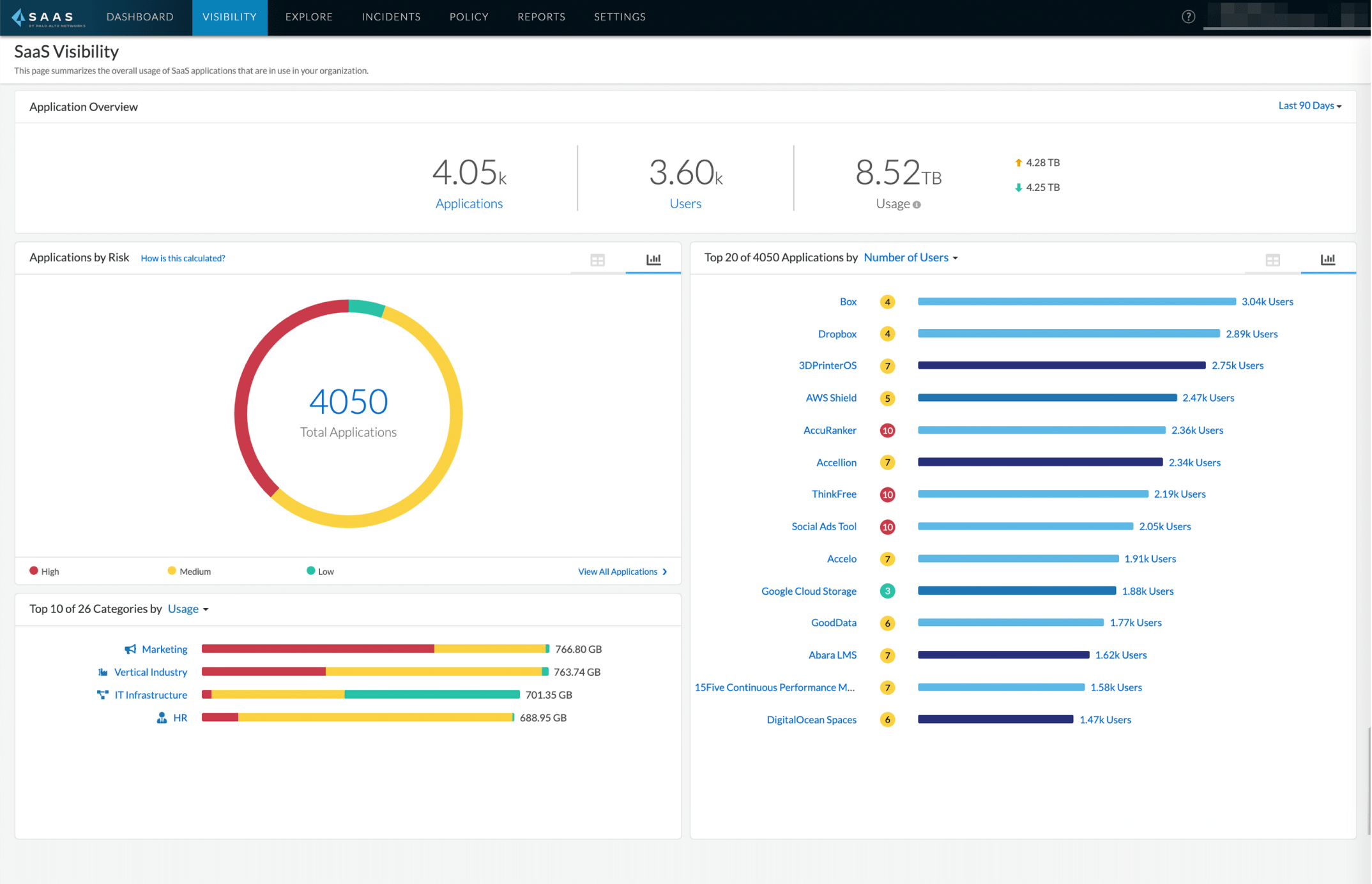Toggle the Low risk legend item

tap(319, 570)
